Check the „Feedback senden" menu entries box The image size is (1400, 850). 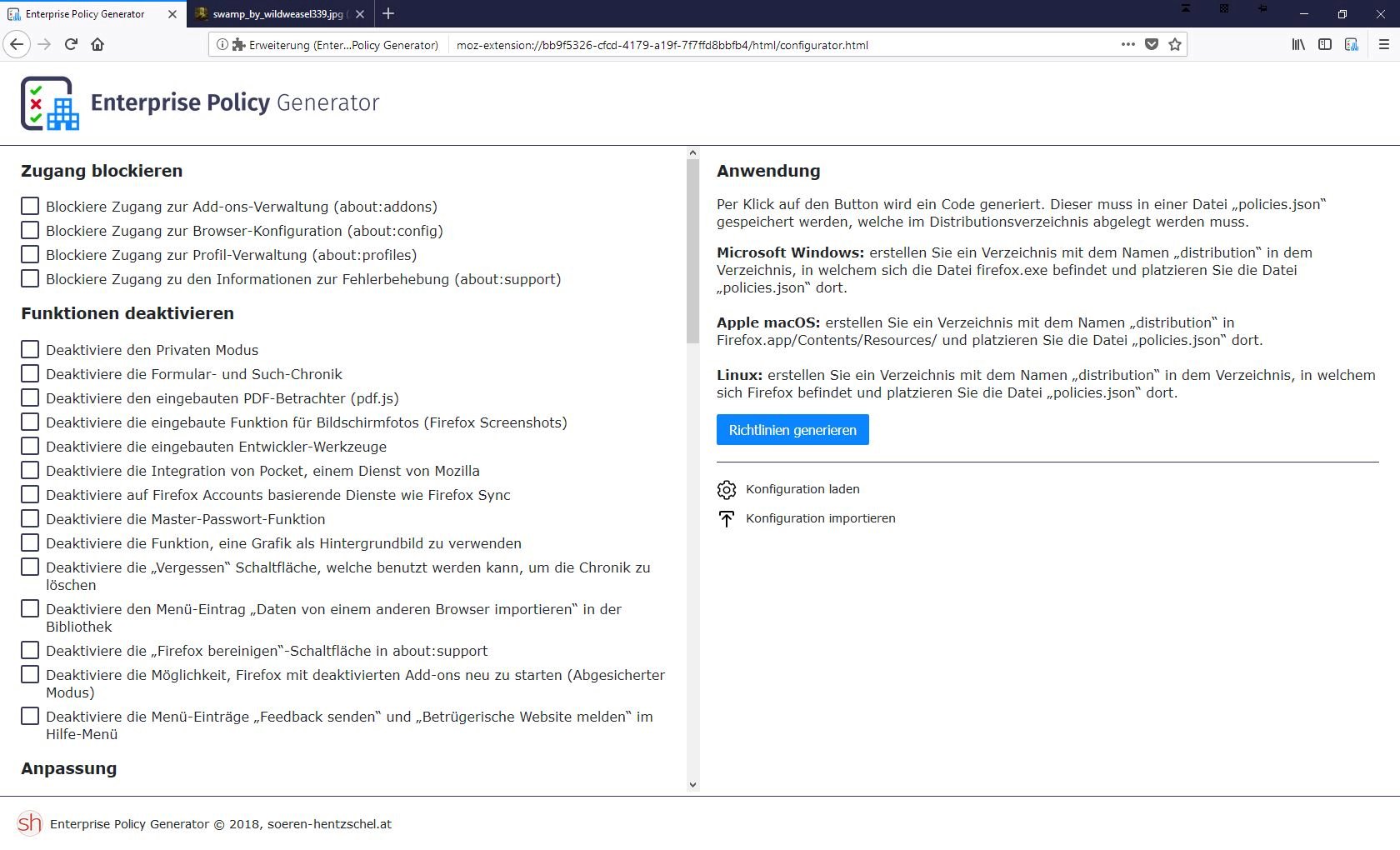(x=30, y=716)
